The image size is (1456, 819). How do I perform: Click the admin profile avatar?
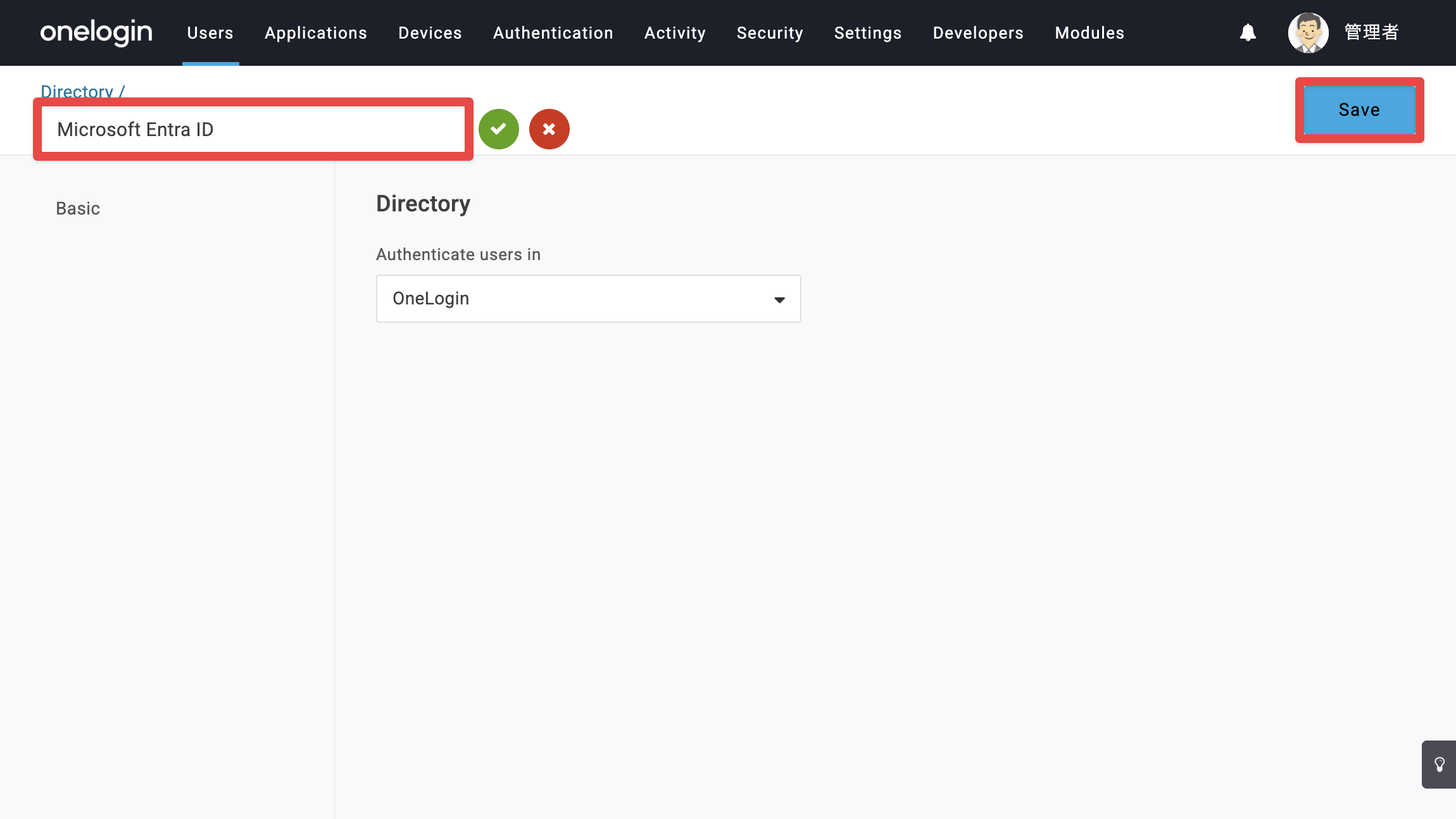[1308, 32]
